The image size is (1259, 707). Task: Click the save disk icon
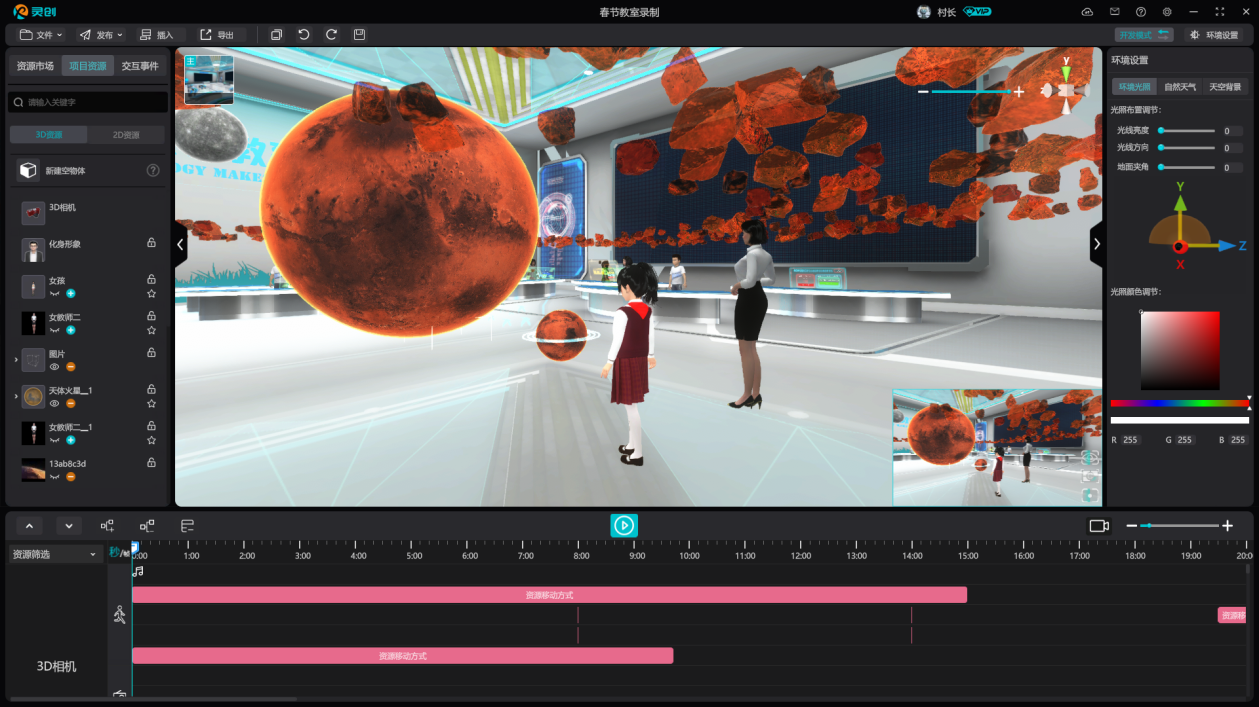point(359,35)
